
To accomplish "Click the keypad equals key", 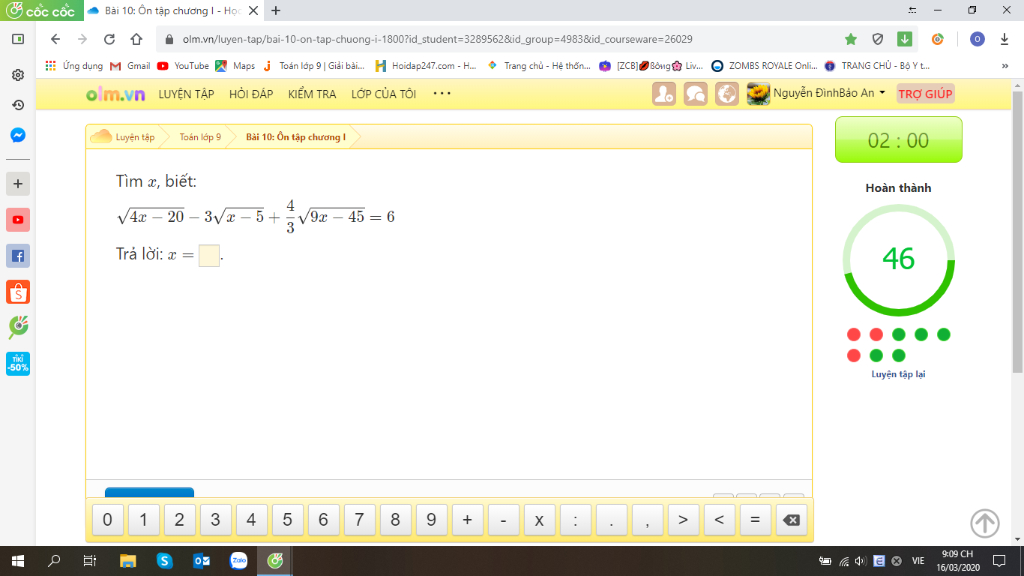I will (755, 520).
